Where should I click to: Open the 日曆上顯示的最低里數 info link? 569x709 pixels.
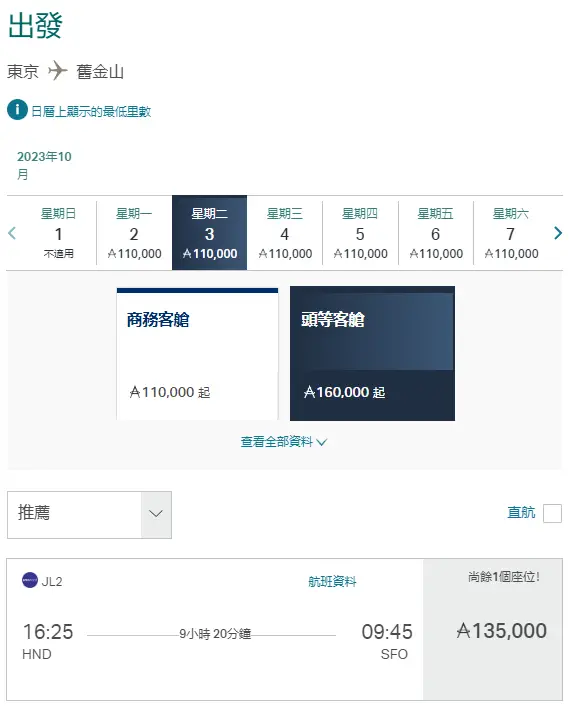(91, 111)
